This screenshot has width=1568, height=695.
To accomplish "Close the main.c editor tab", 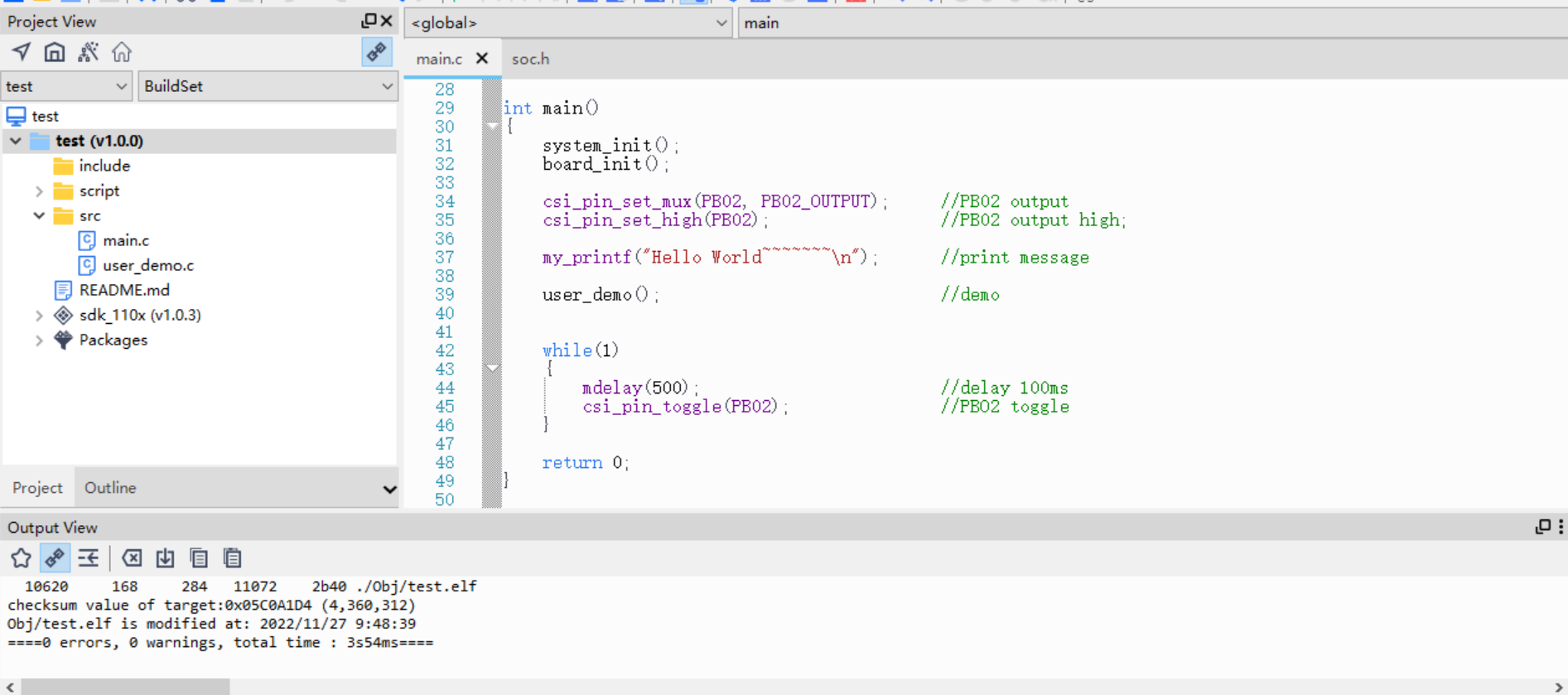I will click(482, 58).
